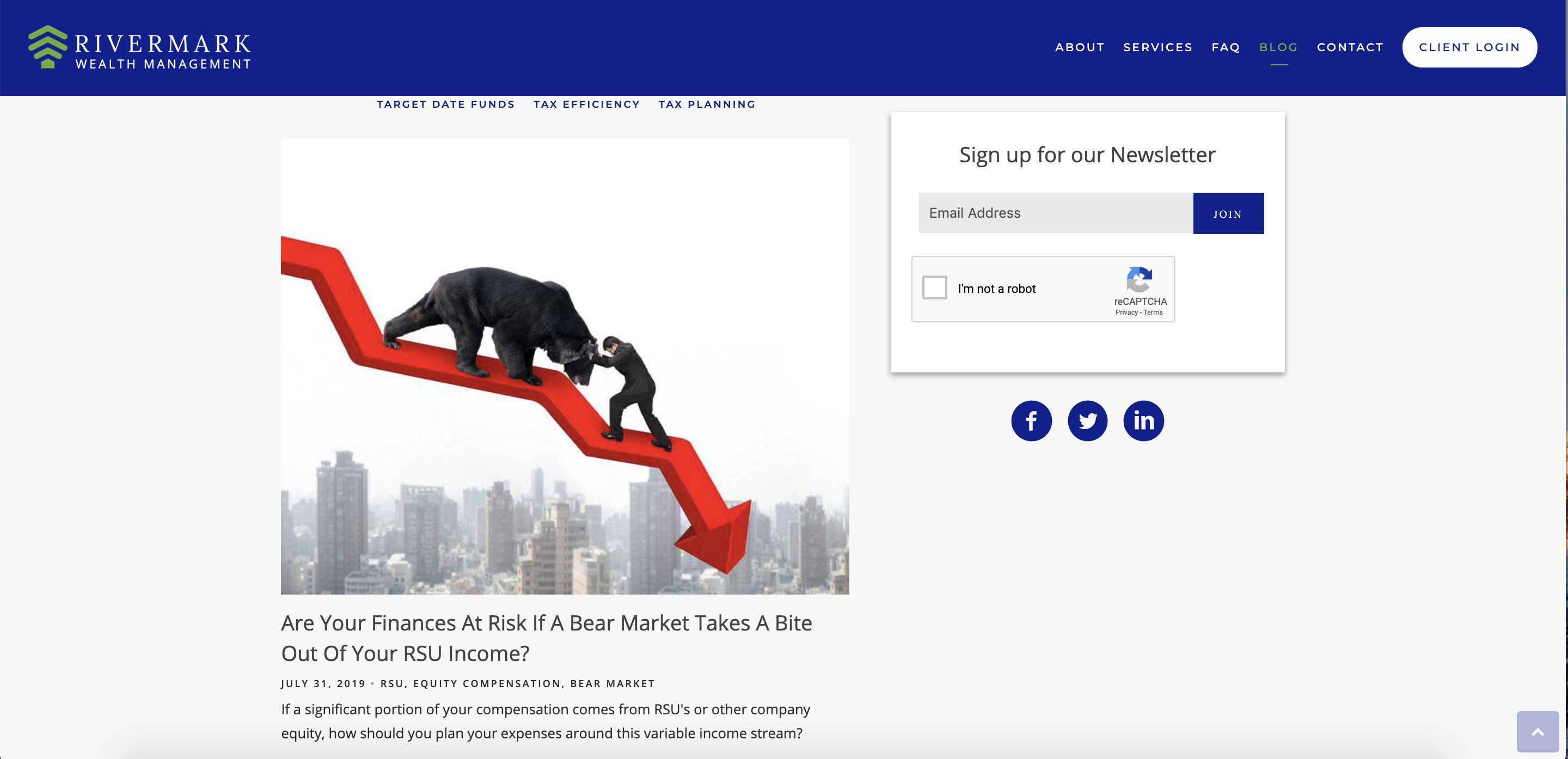Focus the Email Address field

(x=1056, y=213)
